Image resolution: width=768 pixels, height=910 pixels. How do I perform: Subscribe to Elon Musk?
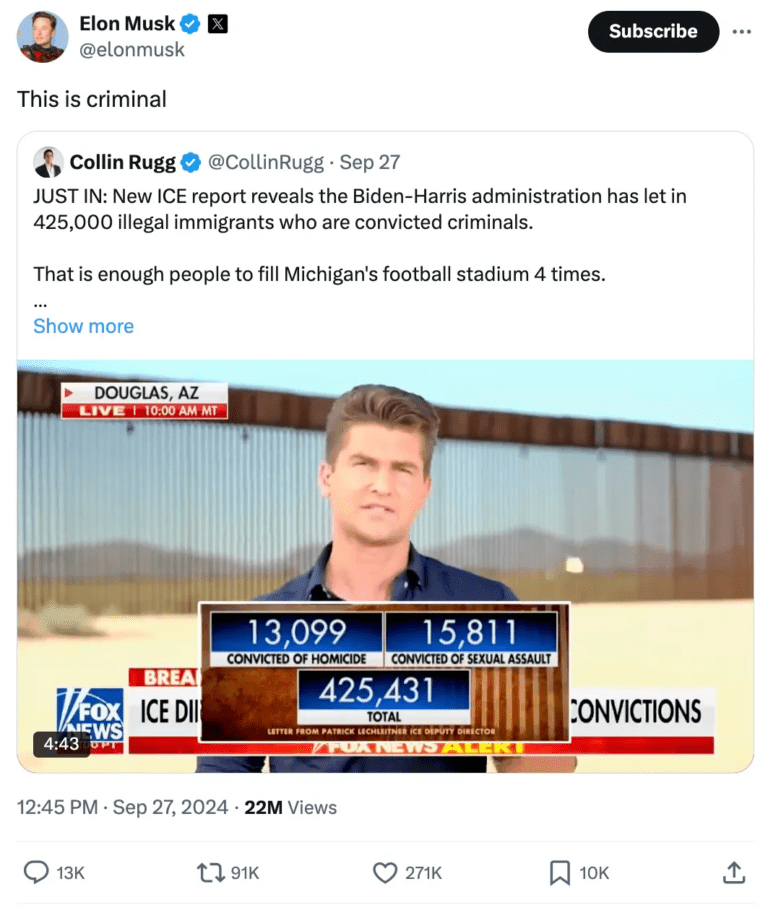coord(653,31)
